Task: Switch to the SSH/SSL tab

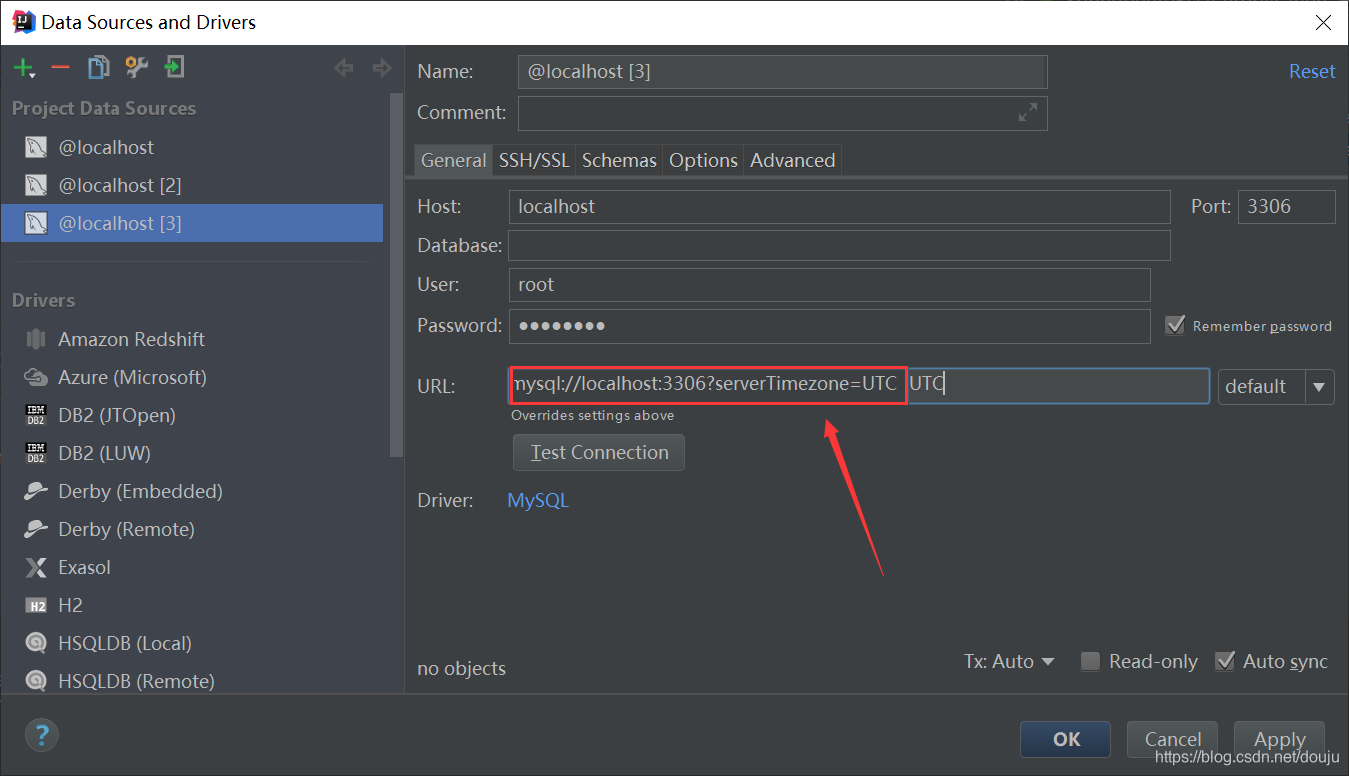Action: pos(534,160)
